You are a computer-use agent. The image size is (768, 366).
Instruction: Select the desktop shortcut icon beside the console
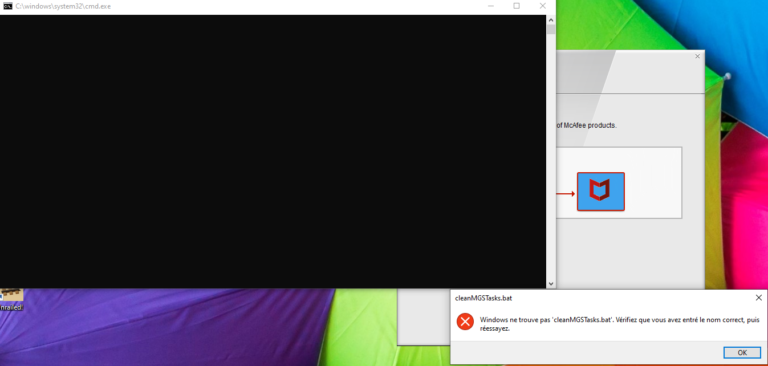click(11, 295)
